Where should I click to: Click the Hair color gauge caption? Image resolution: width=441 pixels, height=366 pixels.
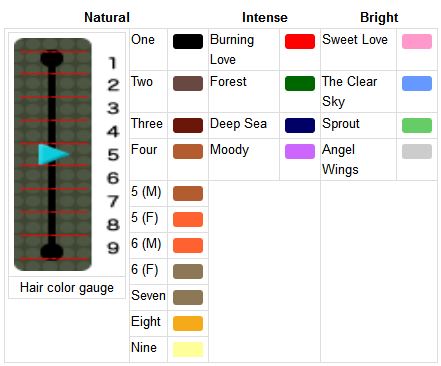coord(67,288)
